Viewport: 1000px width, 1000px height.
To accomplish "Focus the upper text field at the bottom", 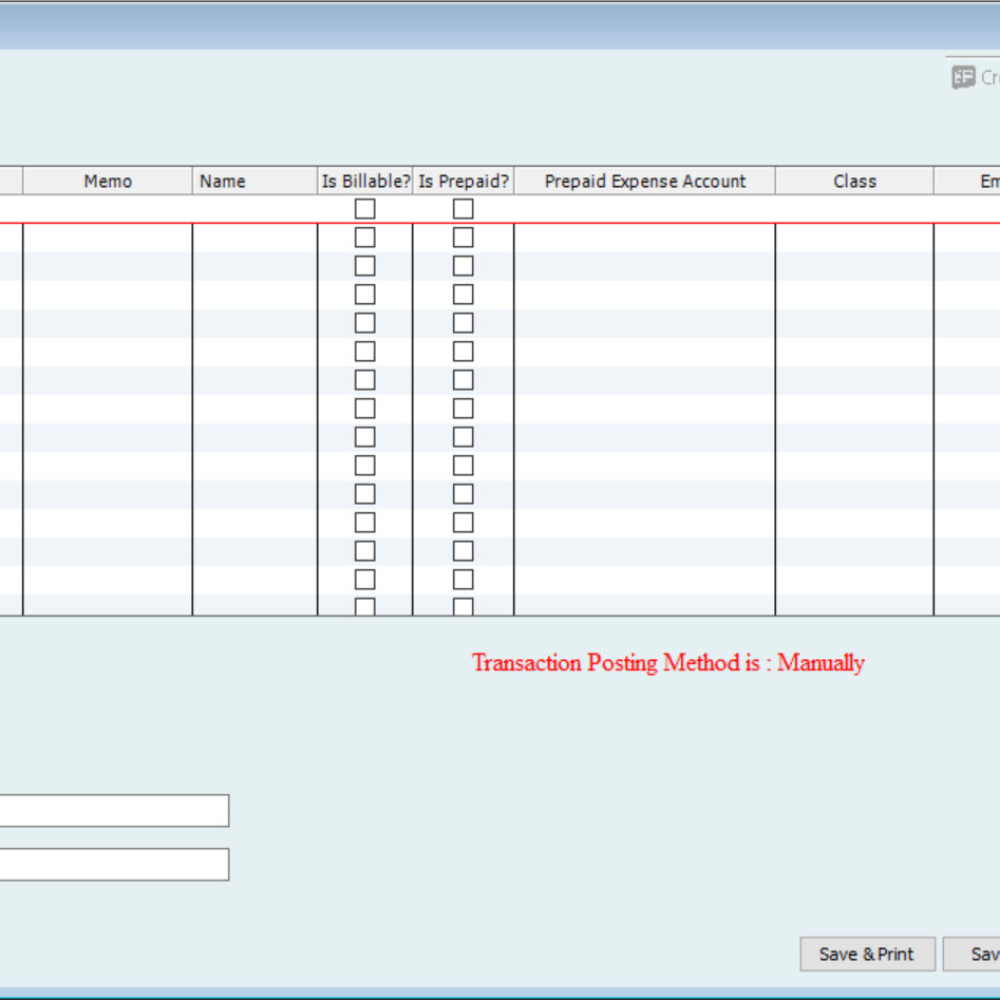I will coord(113,811).
